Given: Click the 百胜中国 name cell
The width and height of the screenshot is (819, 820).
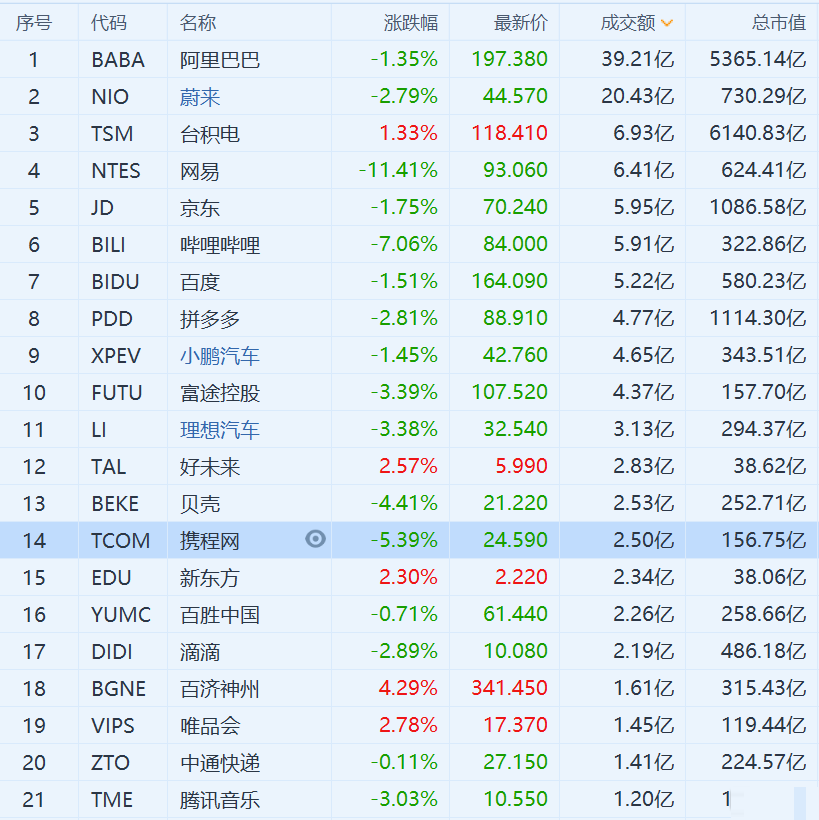Looking at the screenshot, I should click(x=220, y=616).
